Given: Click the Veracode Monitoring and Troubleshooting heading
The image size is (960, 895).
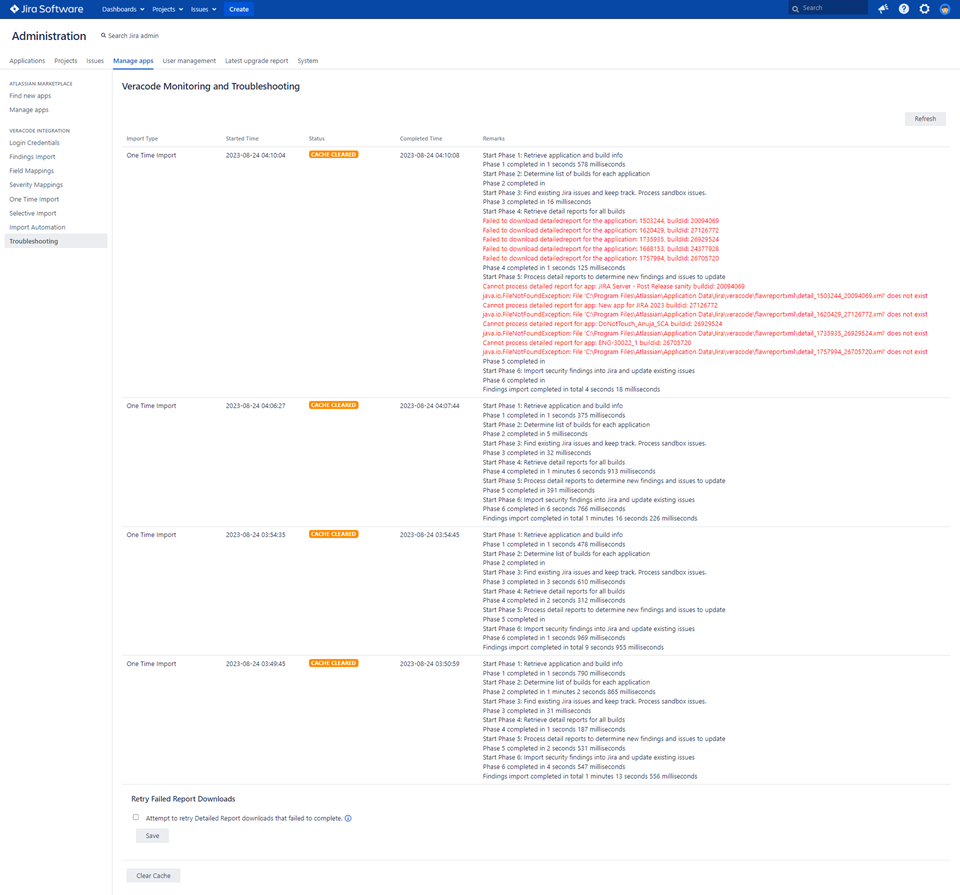Looking at the screenshot, I should tap(211, 86).
